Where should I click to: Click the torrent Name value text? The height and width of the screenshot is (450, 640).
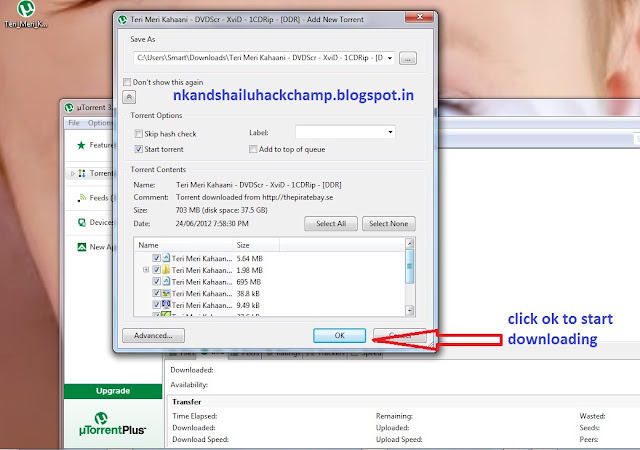point(258,185)
